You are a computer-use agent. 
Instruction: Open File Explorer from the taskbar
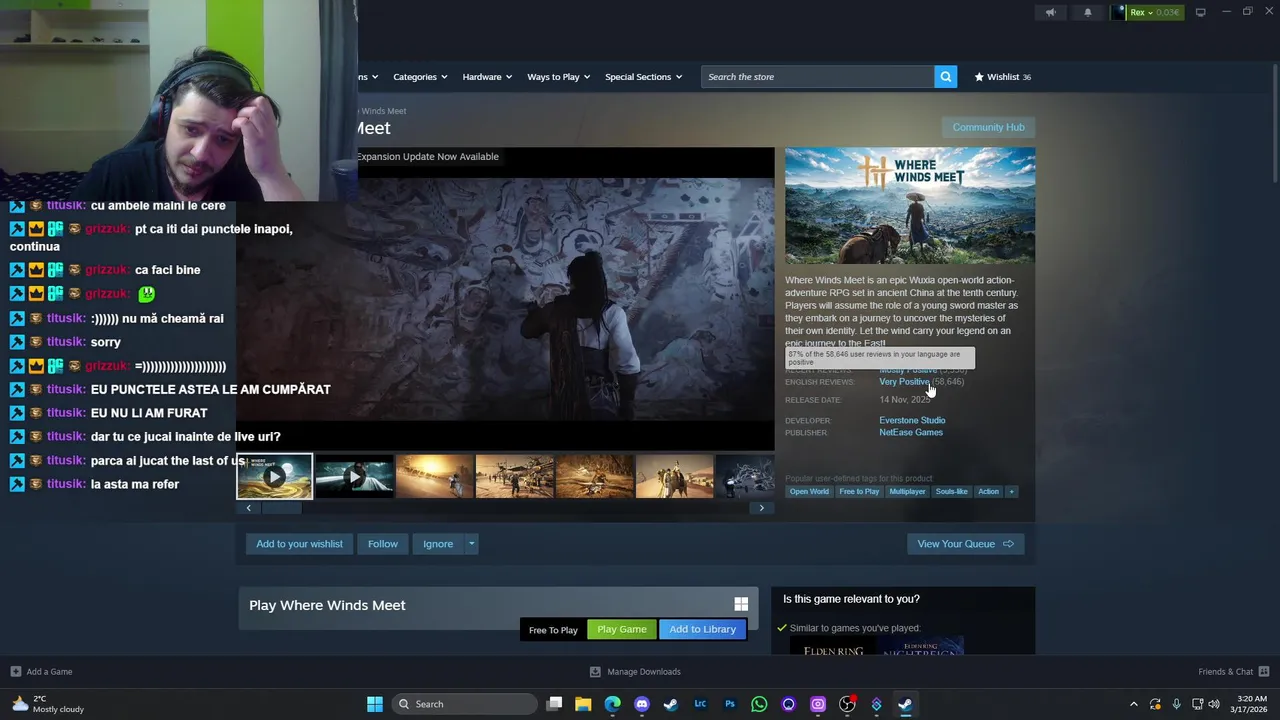(583, 704)
